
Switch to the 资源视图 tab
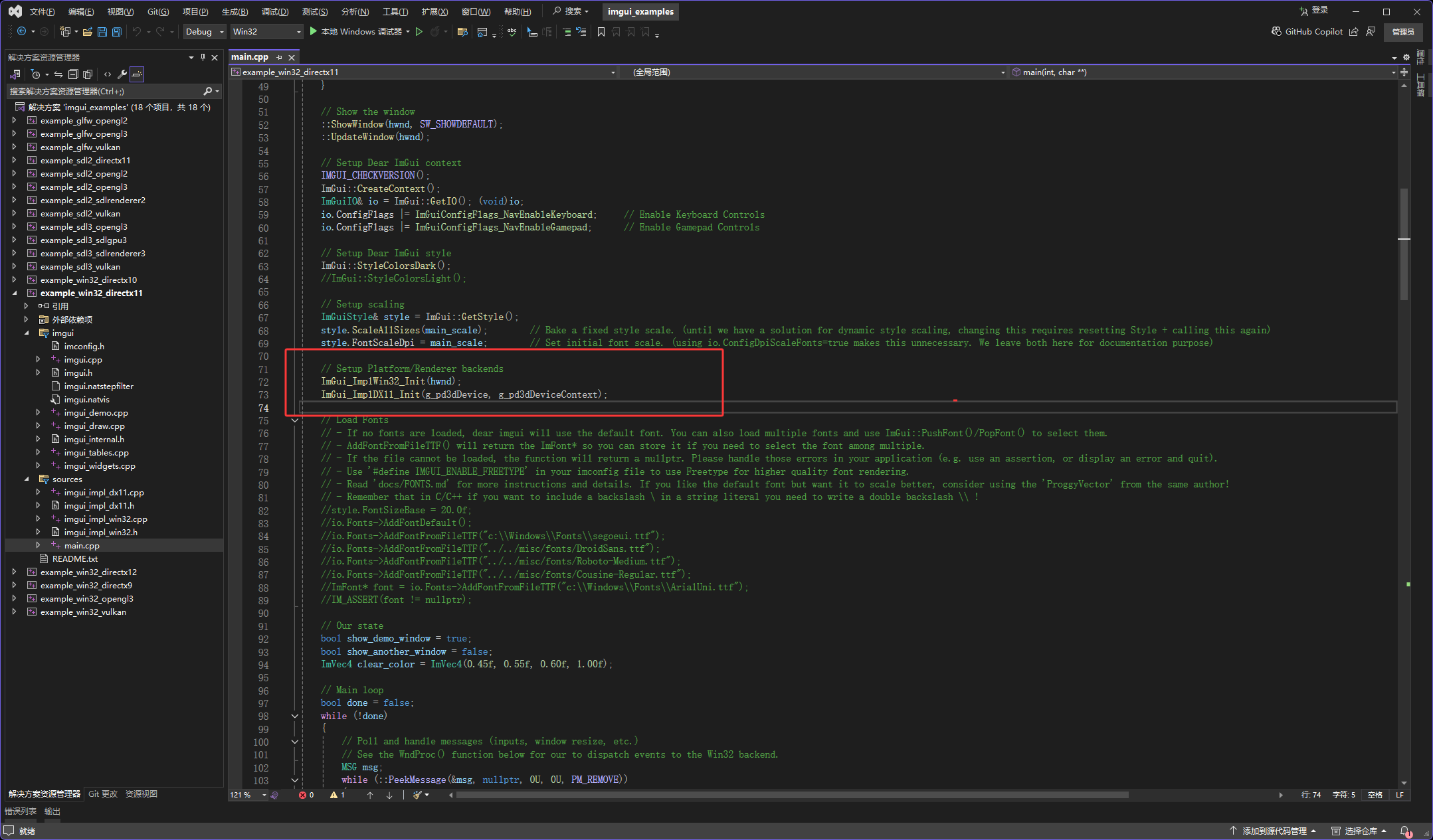[142, 794]
